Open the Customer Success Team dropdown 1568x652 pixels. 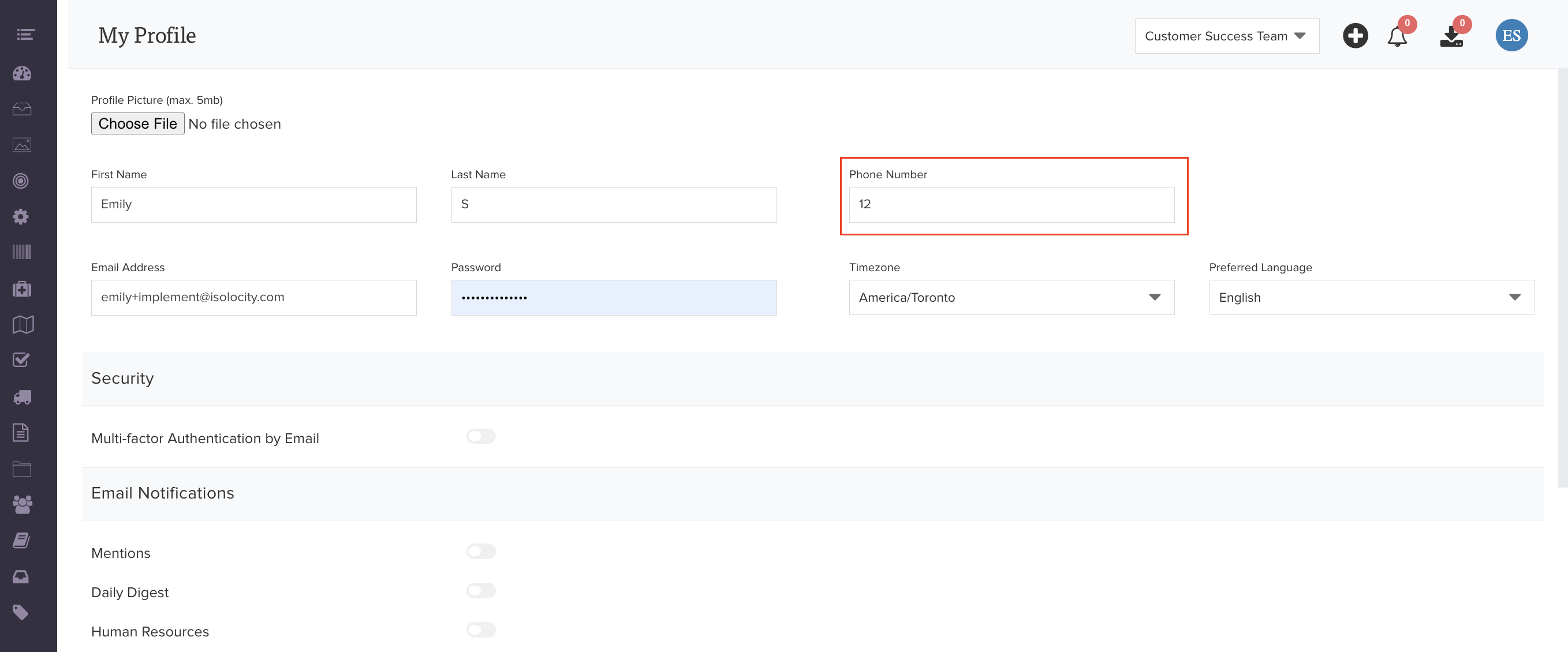(x=1226, y=36)
